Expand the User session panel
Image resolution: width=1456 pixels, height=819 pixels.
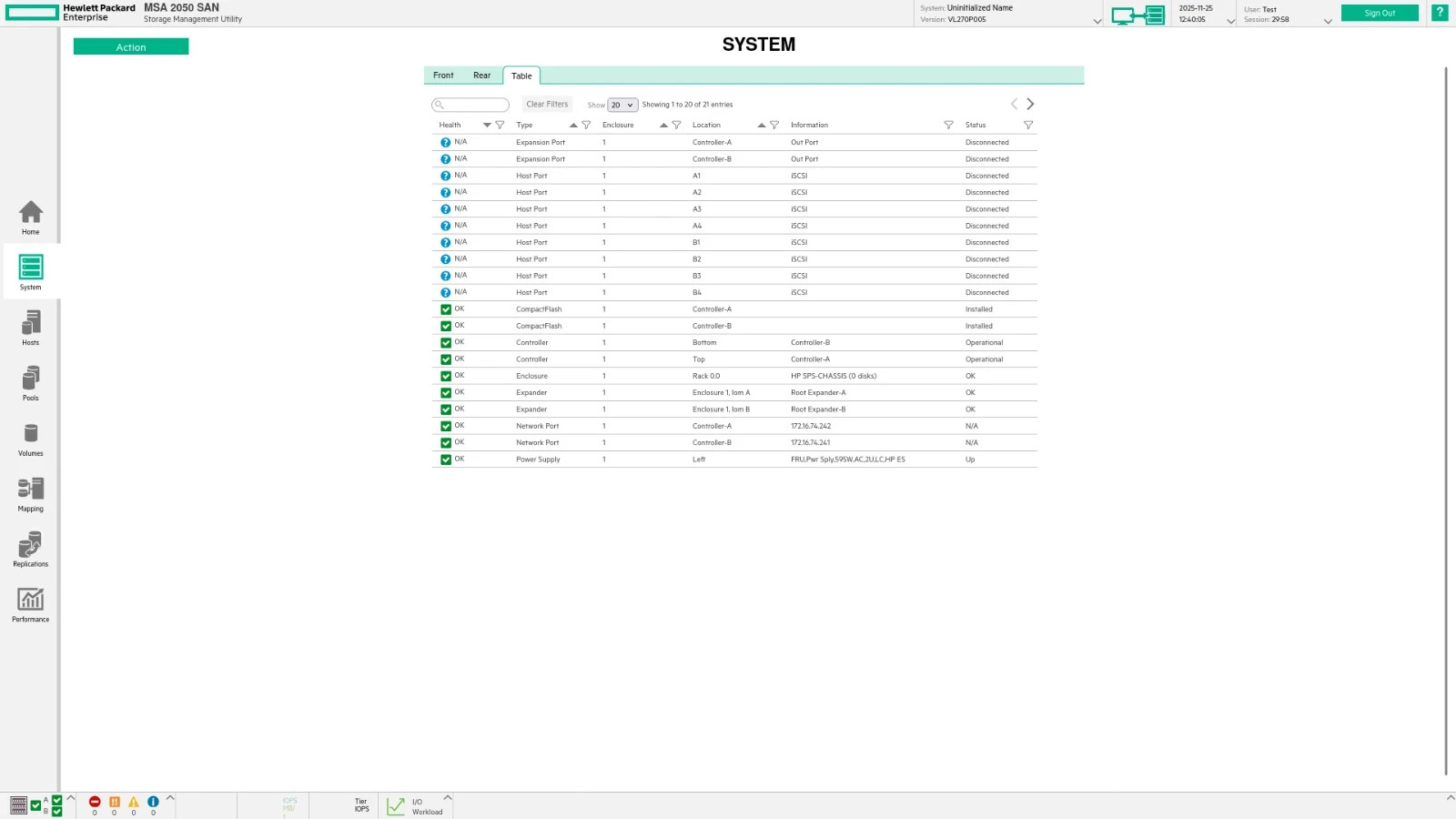pyautogui.click(x=1328, y=21)
